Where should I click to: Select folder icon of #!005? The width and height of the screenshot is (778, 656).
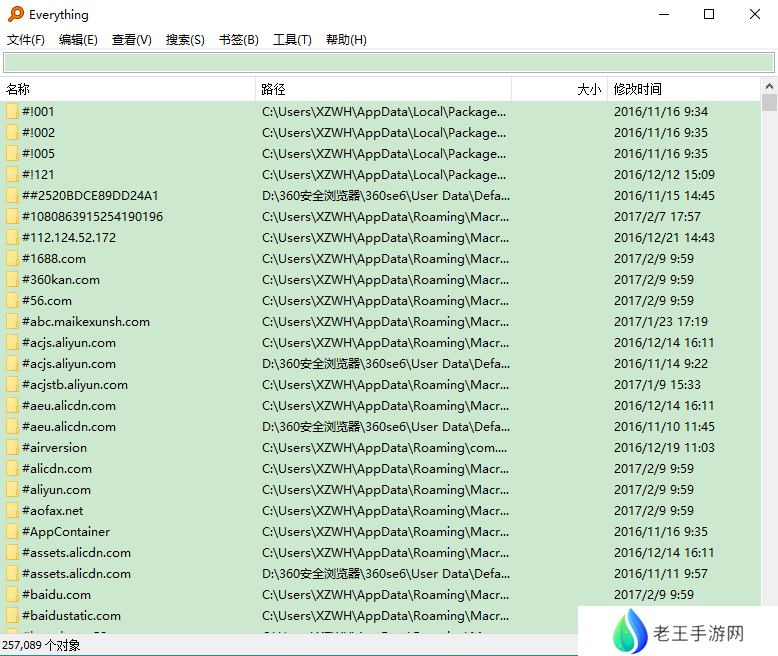(12, 154)
